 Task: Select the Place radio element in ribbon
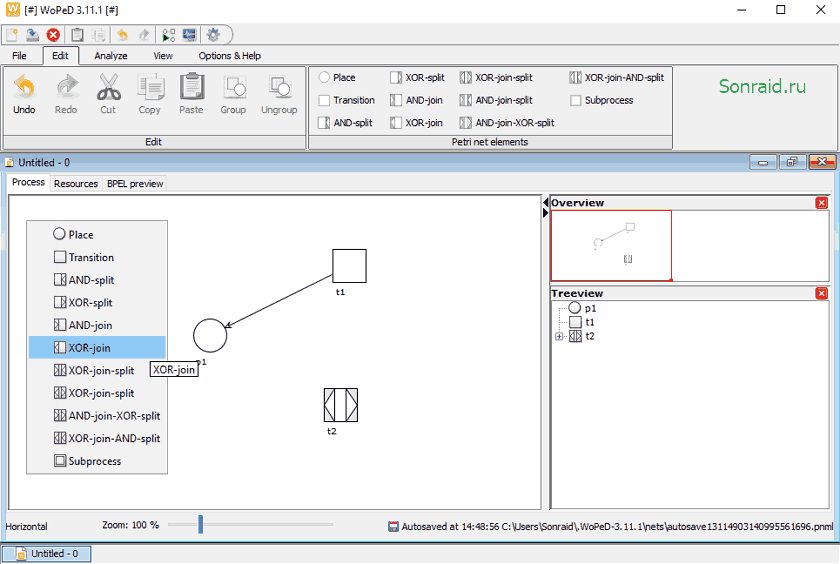click(x=337, y=78)
